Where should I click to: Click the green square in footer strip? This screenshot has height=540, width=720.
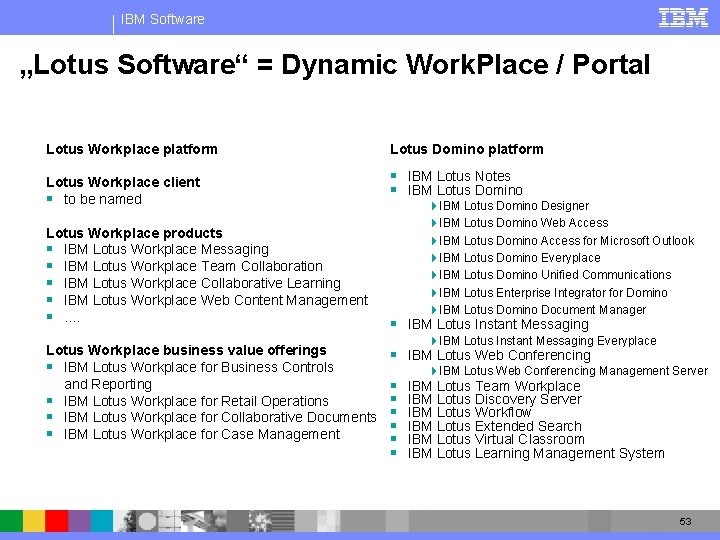coord(11,521)
